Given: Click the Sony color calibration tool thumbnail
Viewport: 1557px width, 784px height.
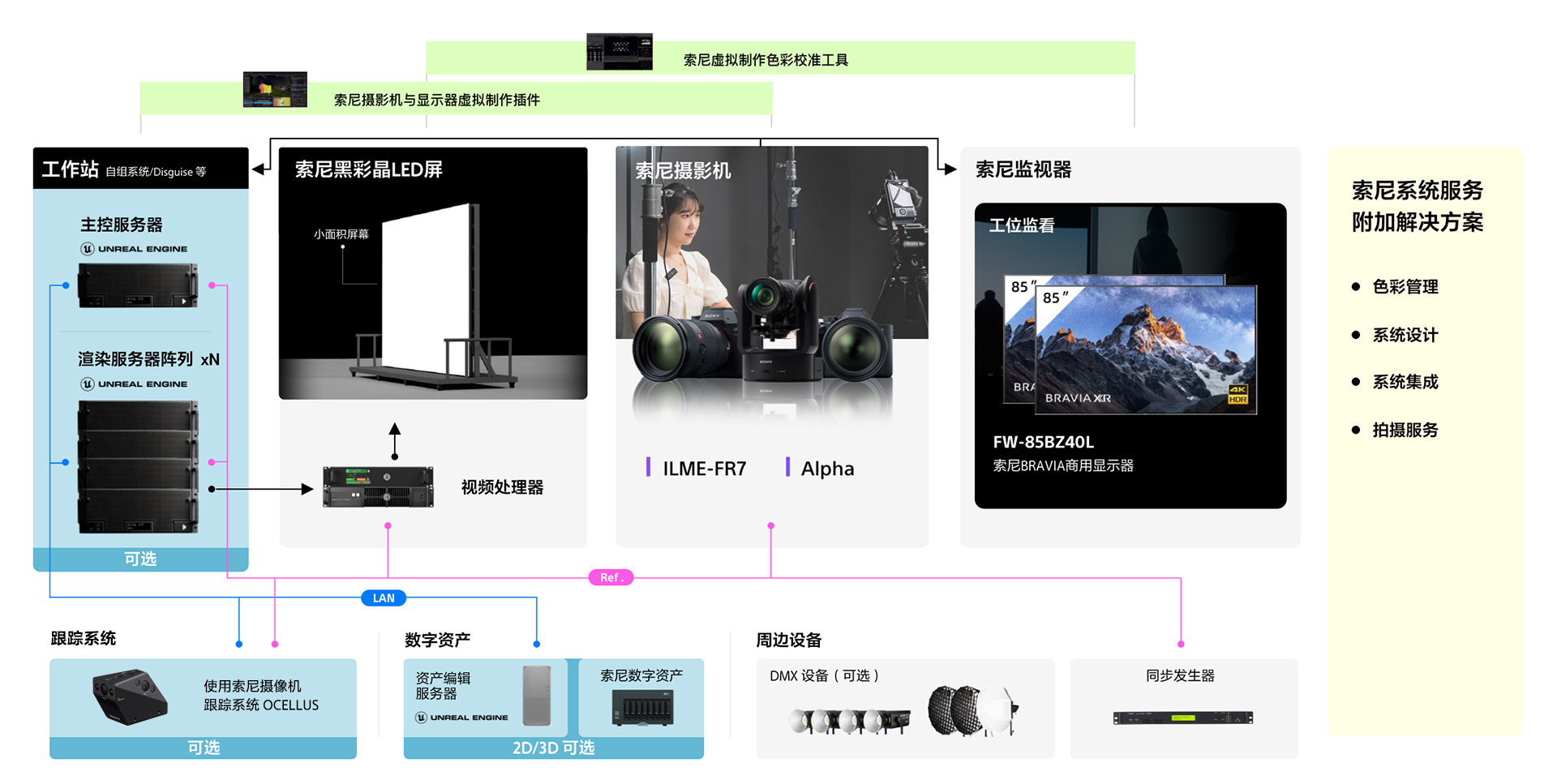Looking at the screenshot, I should 619,52.
